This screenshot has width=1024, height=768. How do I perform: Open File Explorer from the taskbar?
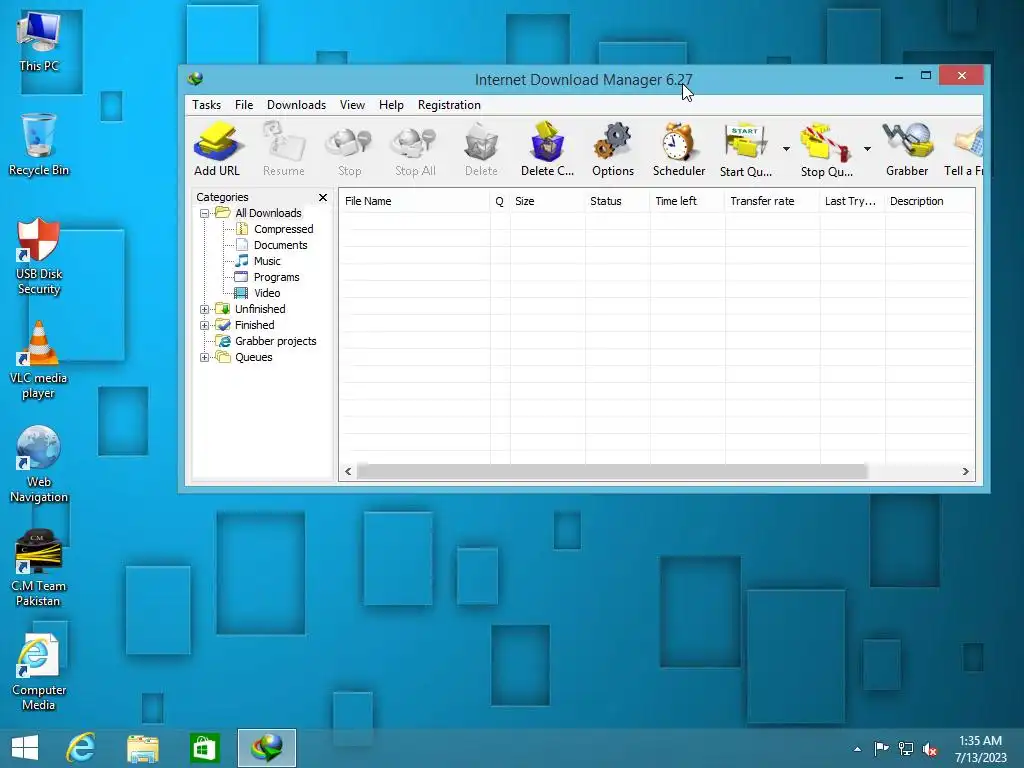[x=142, y=748]
